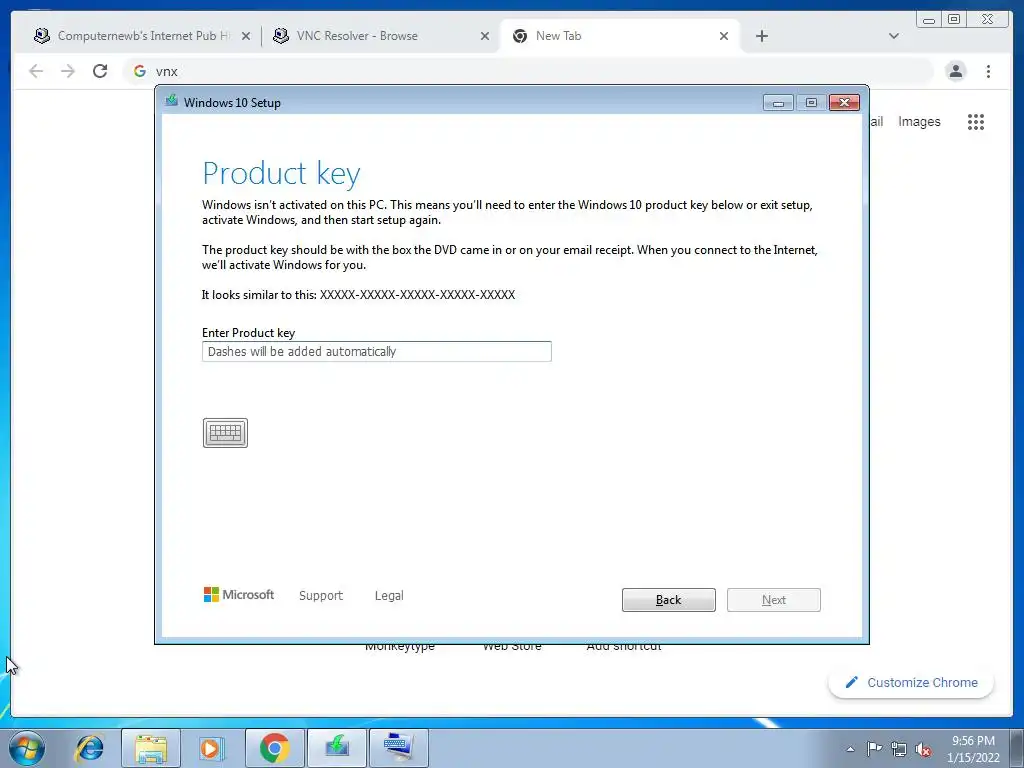Open the network tray icon

pos(899,749)
